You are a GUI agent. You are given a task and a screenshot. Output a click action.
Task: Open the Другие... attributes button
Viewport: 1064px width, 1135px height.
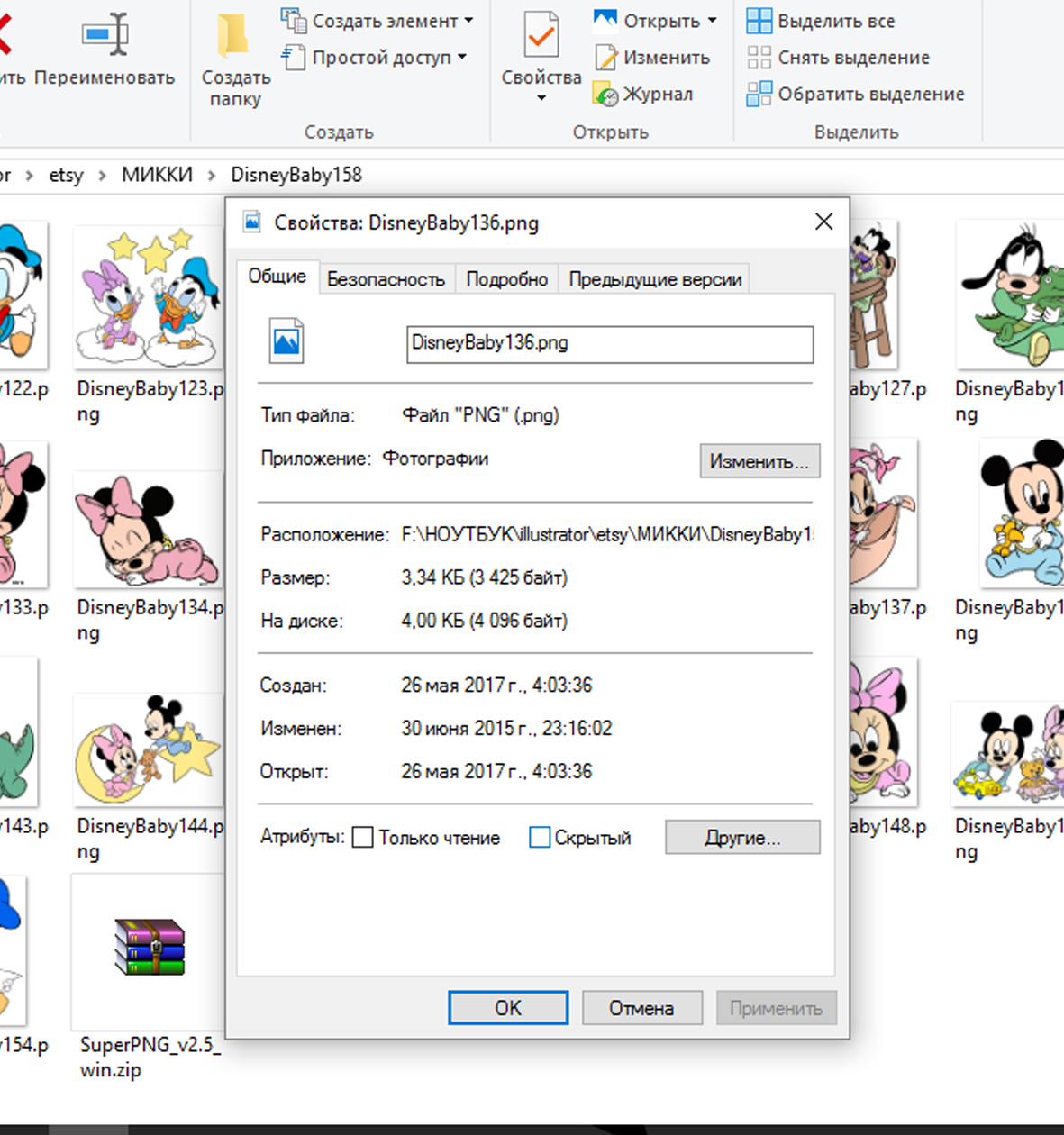(x=742, y=837)
